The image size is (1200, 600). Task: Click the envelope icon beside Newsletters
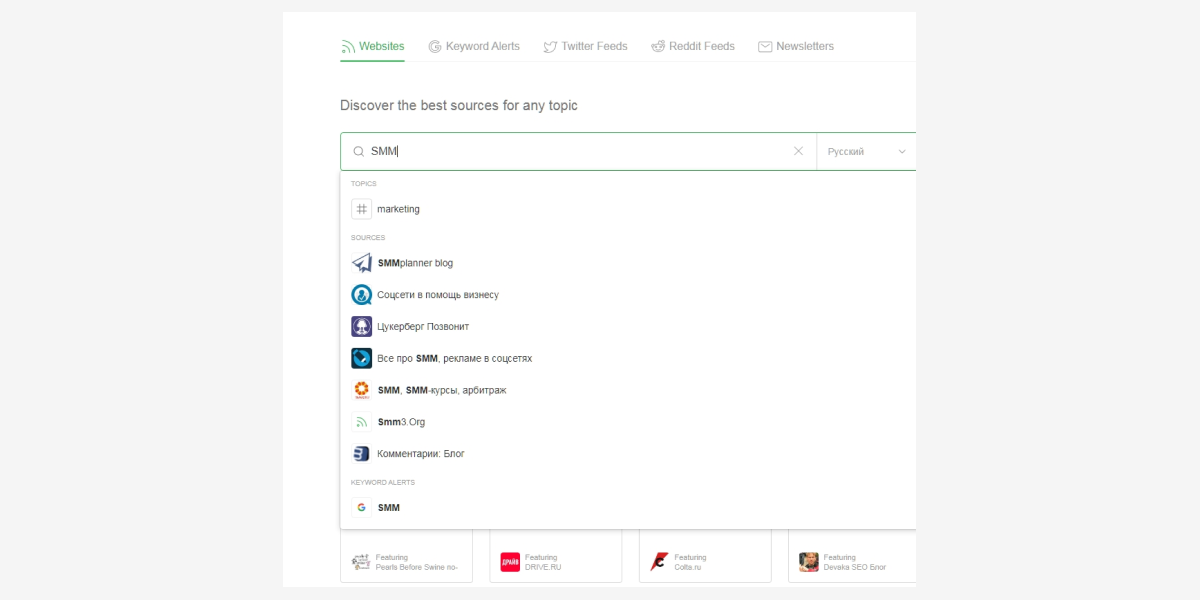[765, 47]
